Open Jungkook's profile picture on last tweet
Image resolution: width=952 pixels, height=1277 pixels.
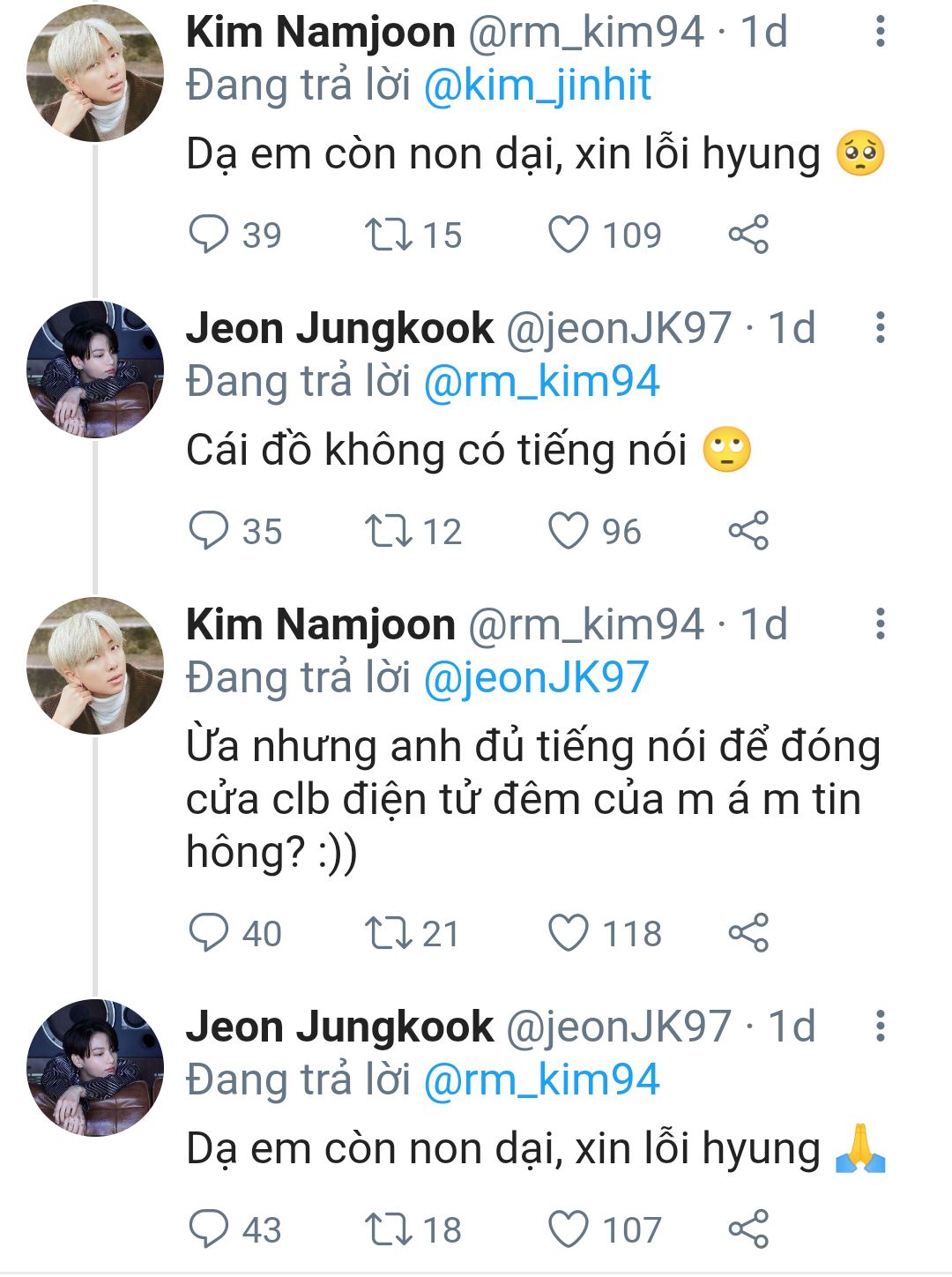pyautogui.click(x=95, y=1068)
